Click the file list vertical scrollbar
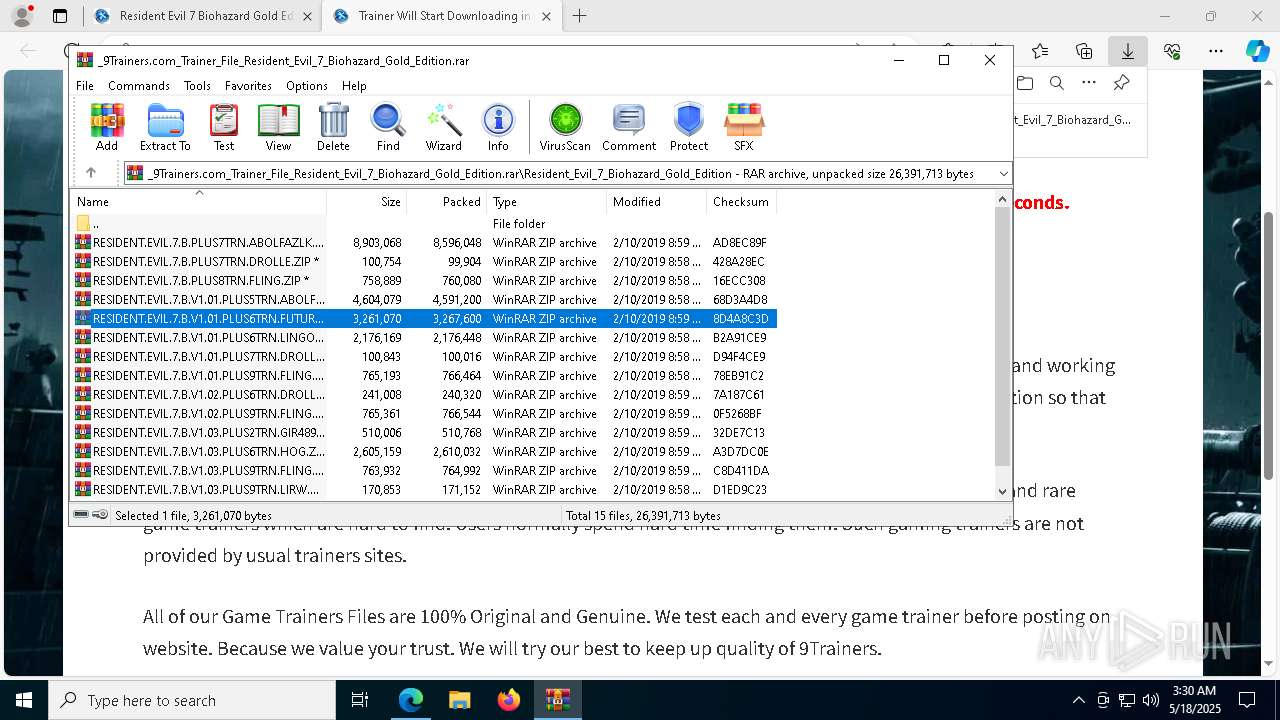The image size is (1280, 720). (1003, 336)
